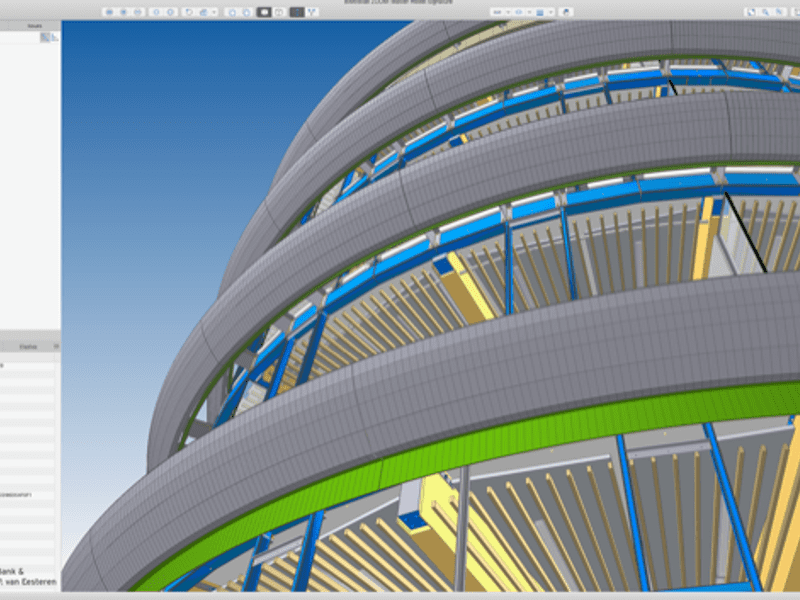Click the dark highlighted view-mode icon in toolbar

tap(296, 12)
